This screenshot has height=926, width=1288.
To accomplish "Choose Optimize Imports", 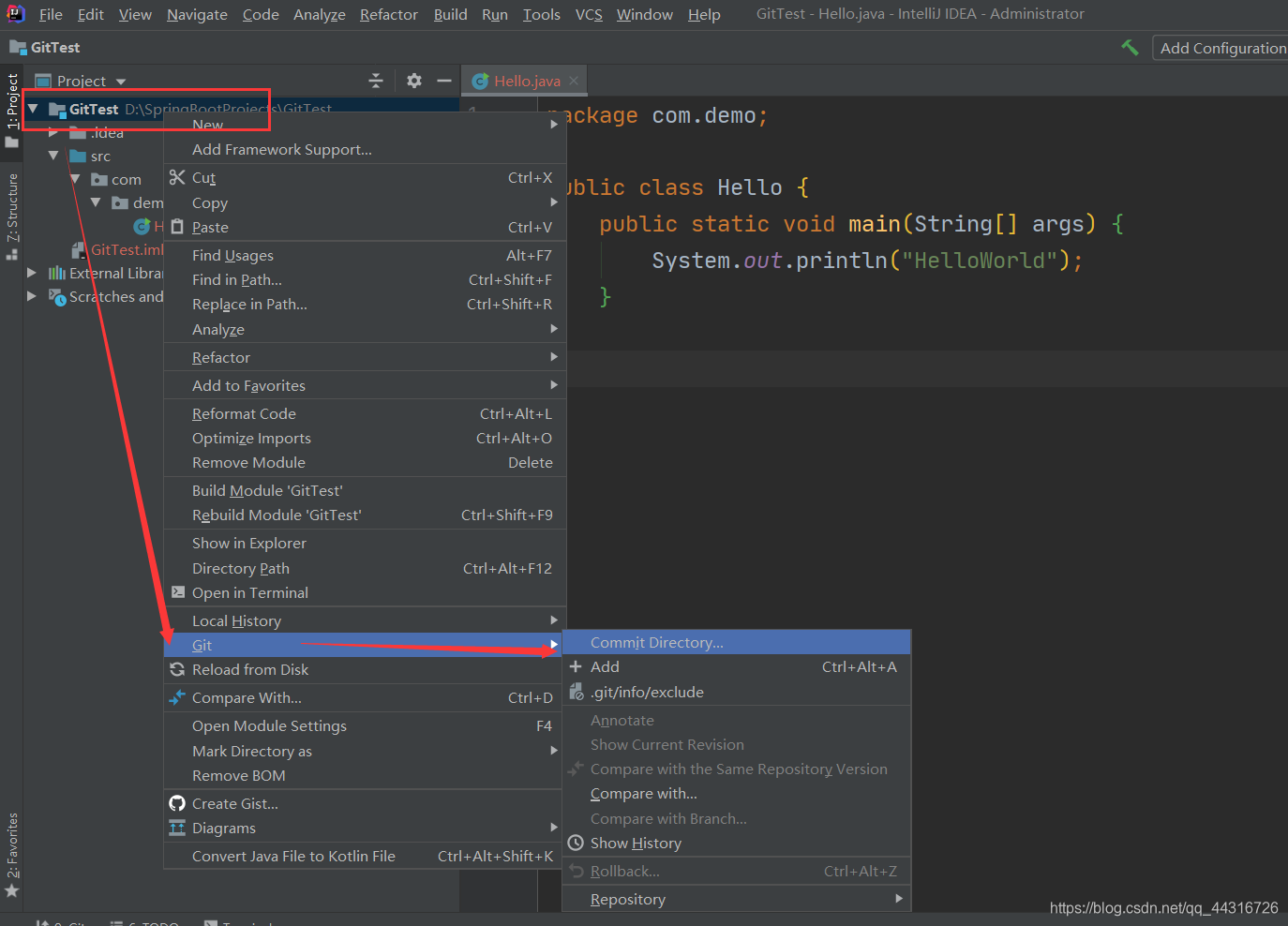I will click(365, 438).
